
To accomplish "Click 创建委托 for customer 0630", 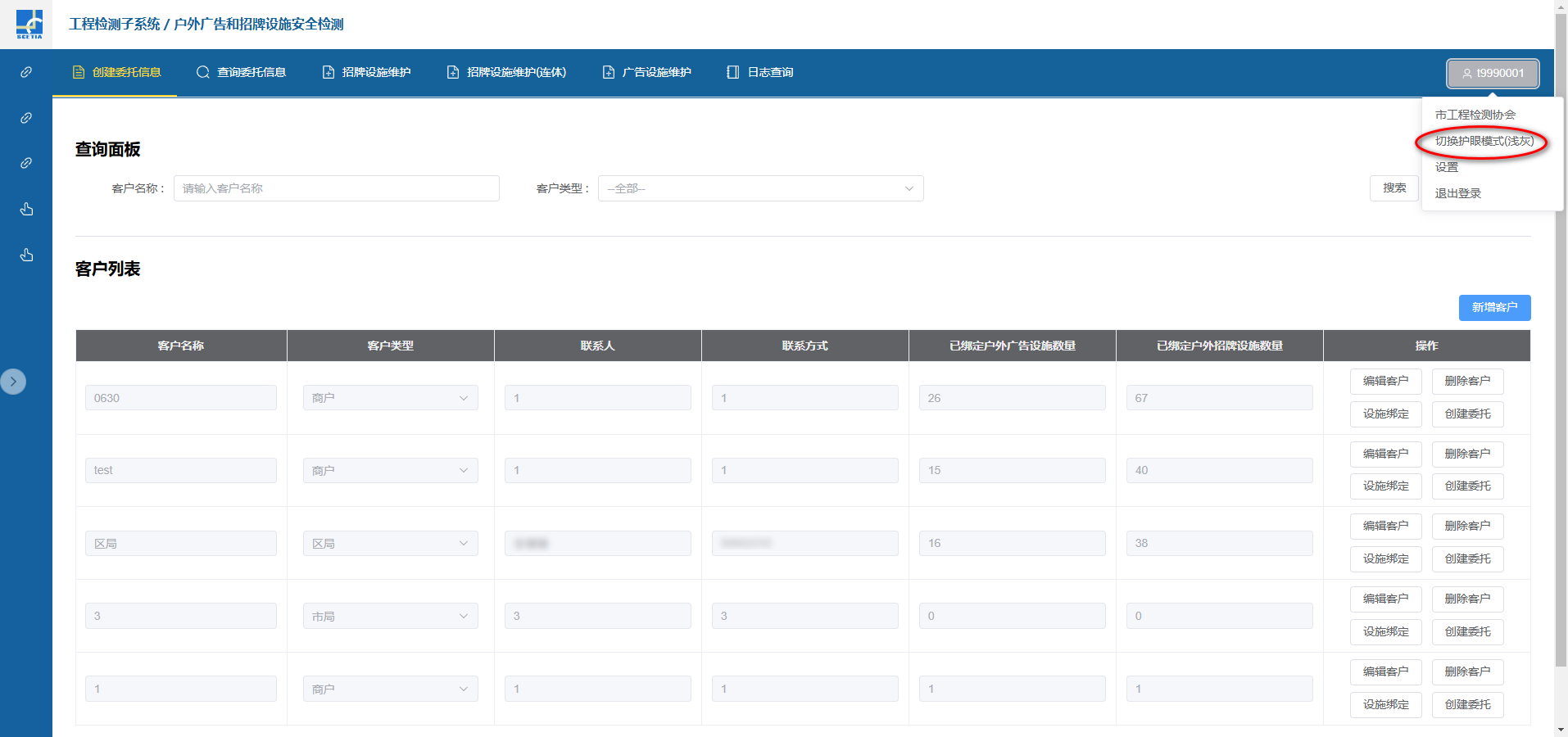I will pyautogui.click(x=1467, y=414).
